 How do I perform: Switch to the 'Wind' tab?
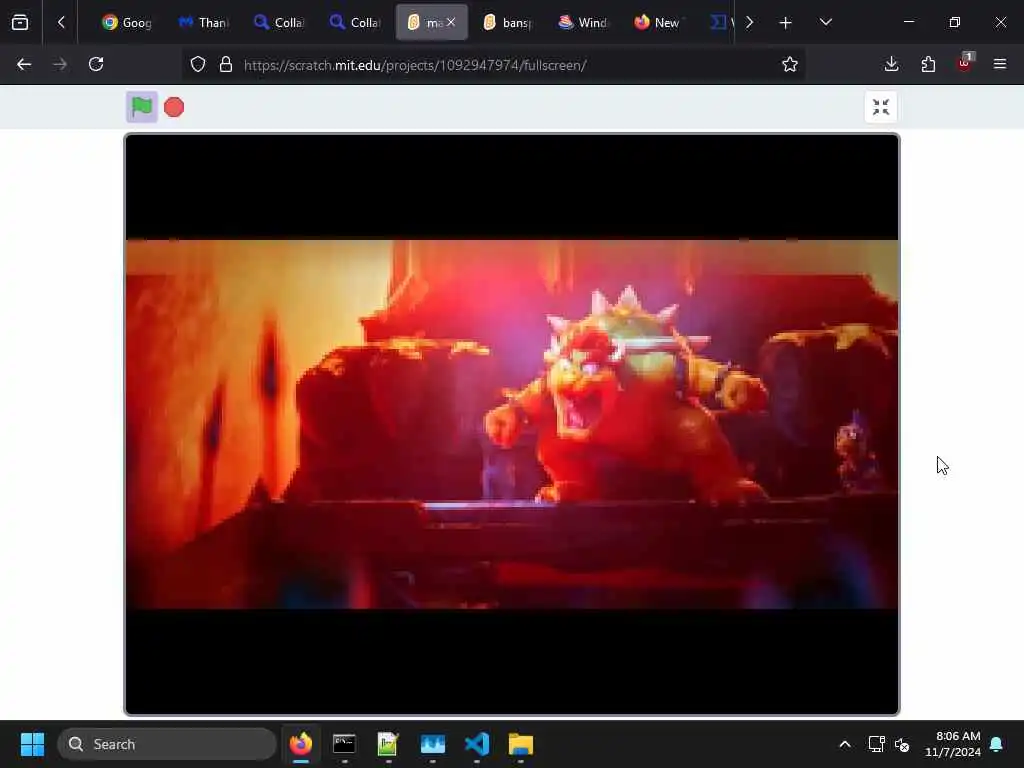pyautogui.click(x=584, y=23)
